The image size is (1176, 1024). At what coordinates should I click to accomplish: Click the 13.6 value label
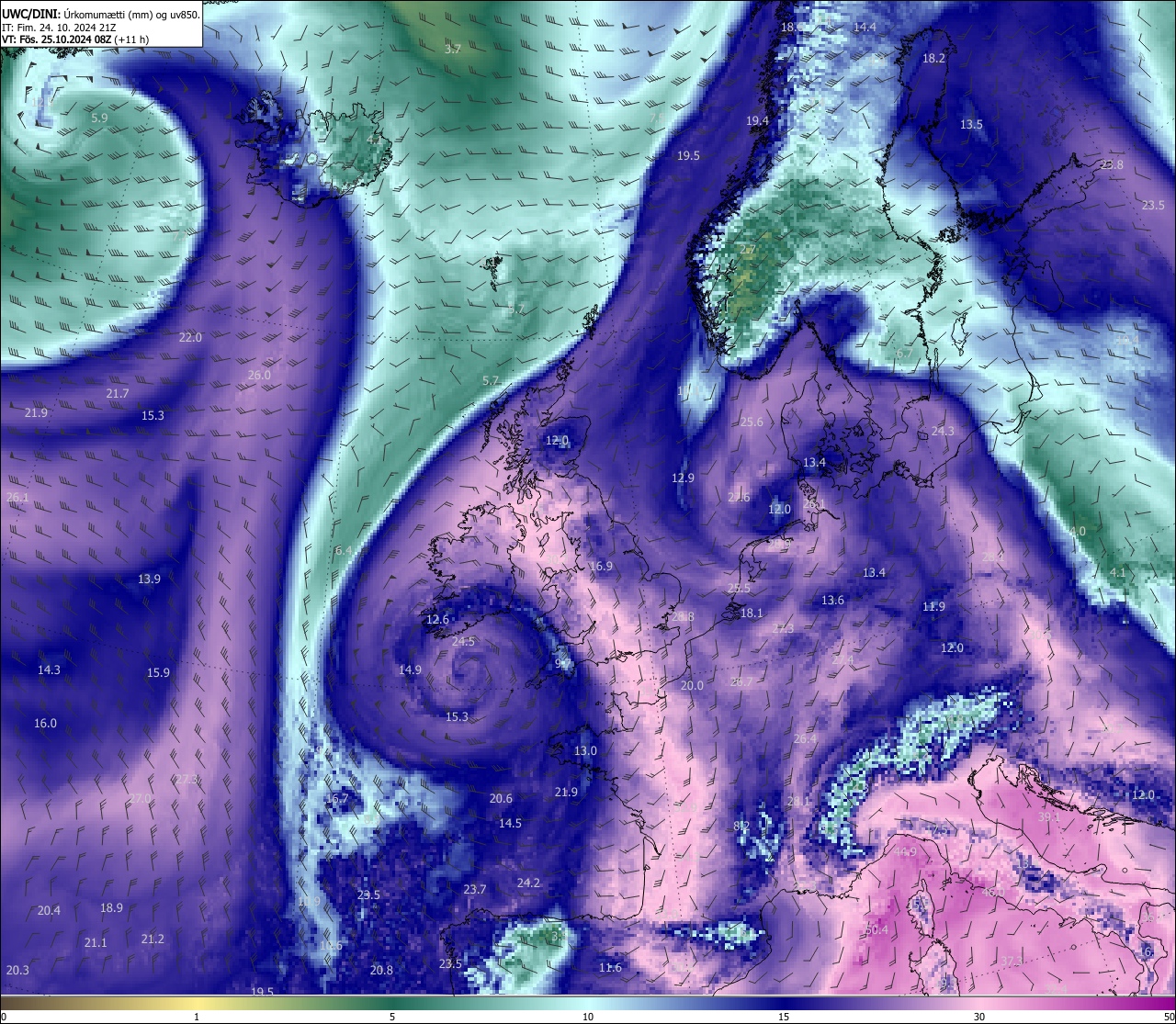pos(832,601)
